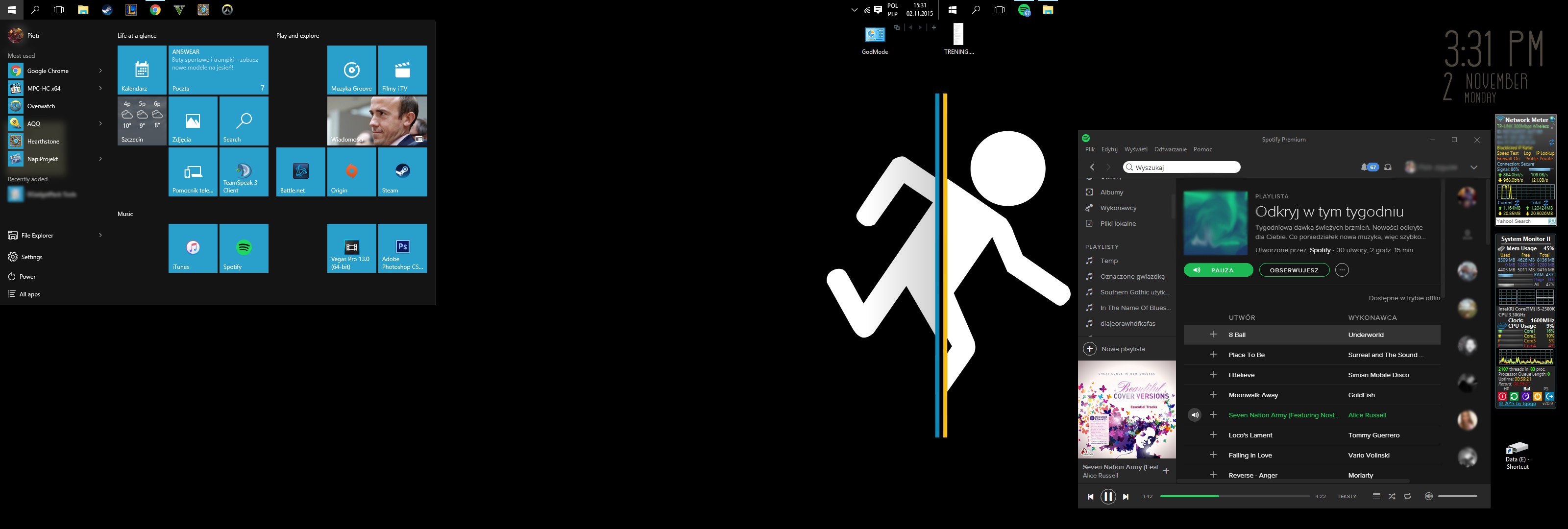
Task: Toggle shuffle in Spotify player
Action: tap(1392, 496)
